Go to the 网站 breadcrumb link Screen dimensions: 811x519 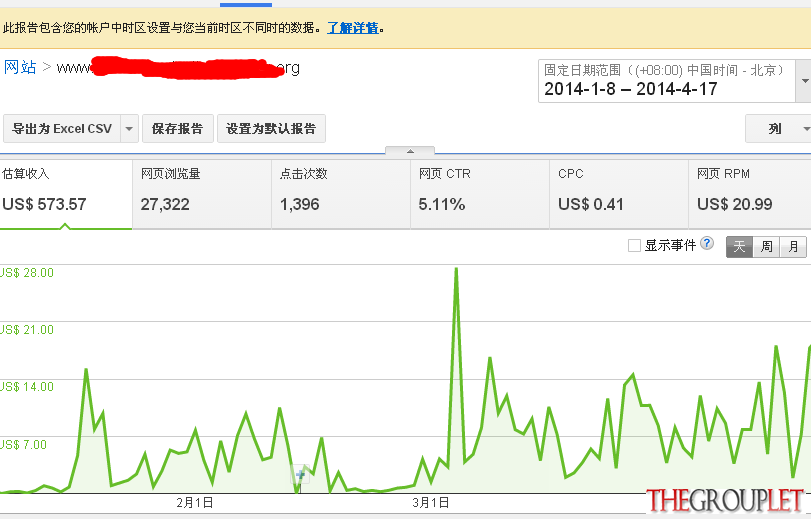20,67
